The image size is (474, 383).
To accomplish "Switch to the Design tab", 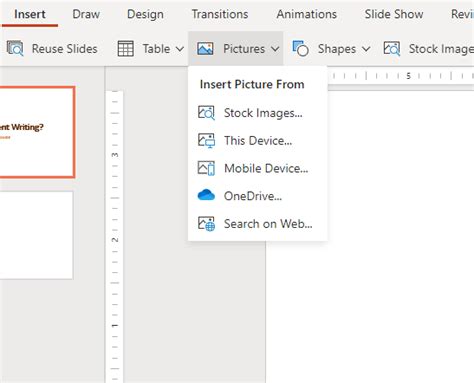I will click(x=145, y=14).
